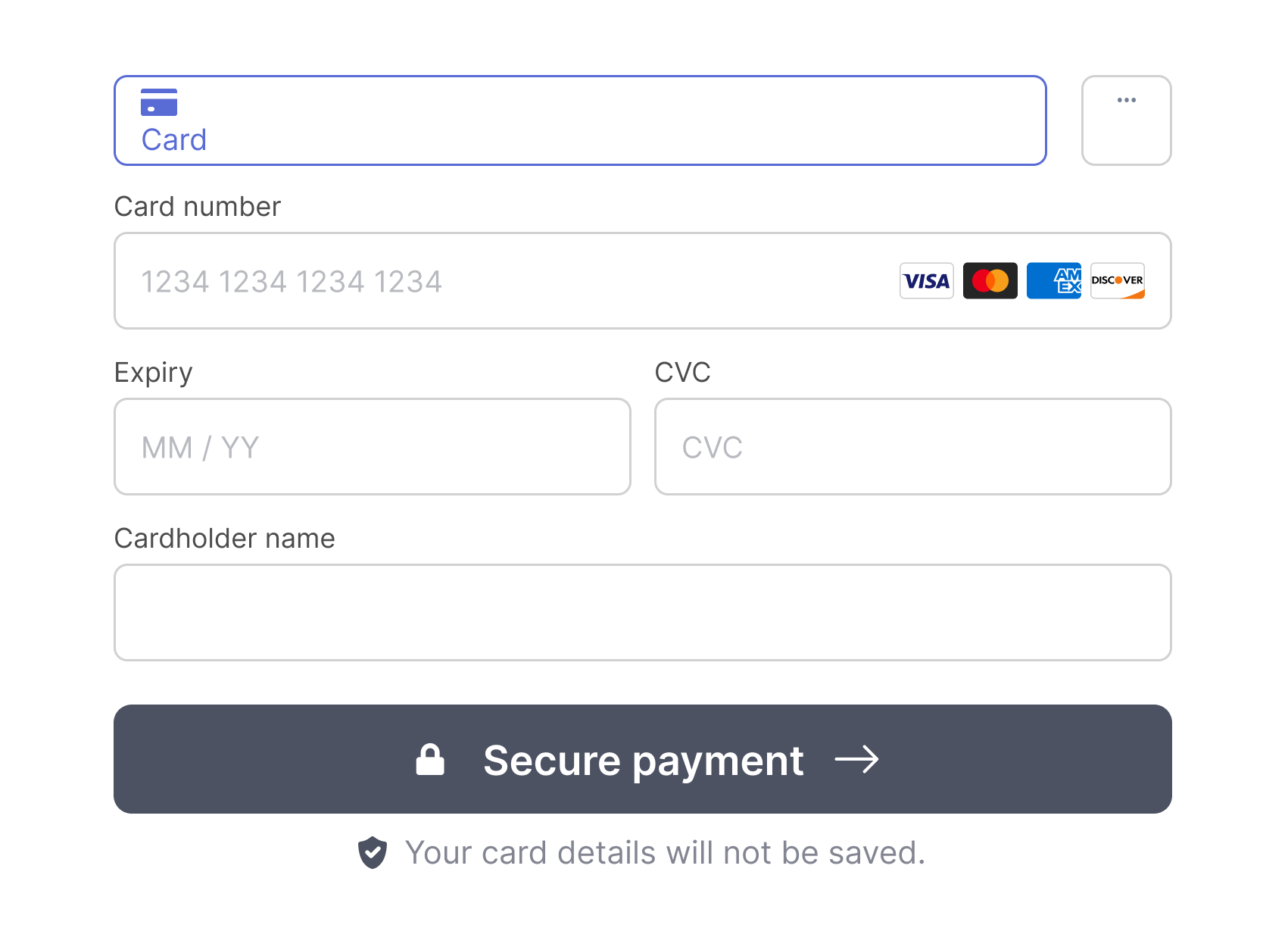This screenshot has height=925, width=1288.
Task: Click the credit card icon in Card tab
Action: [159, 102]
